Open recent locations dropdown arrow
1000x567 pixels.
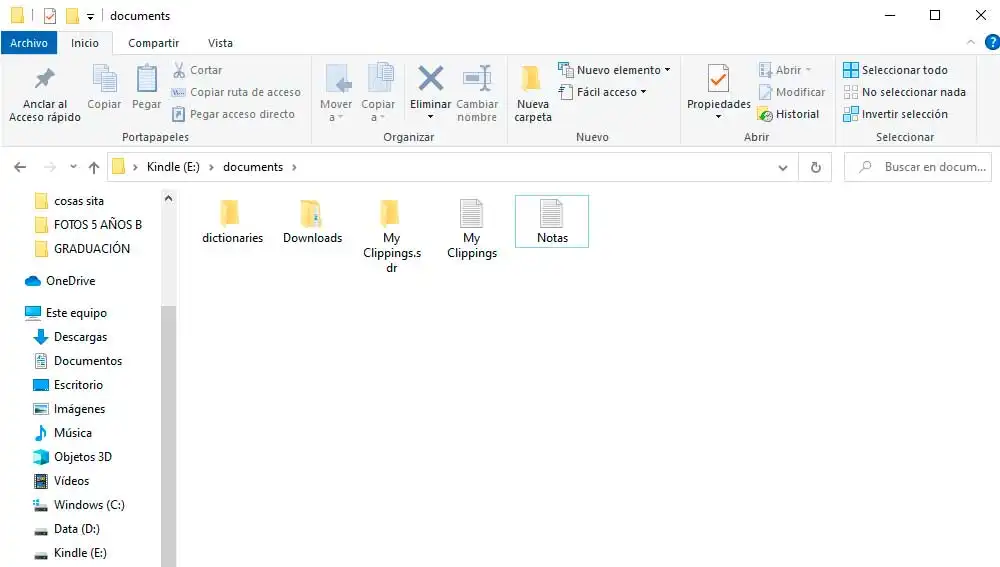tap(73, 167)
